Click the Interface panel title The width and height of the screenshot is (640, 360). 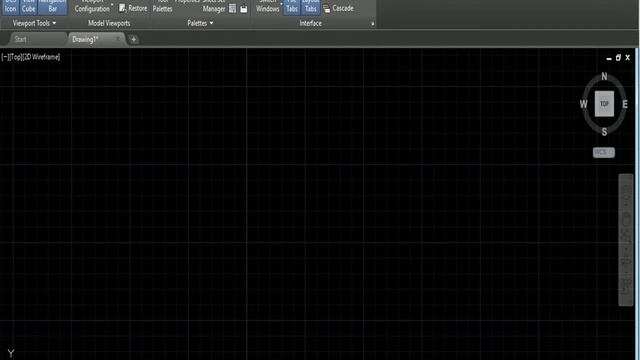tap(311, 23)
